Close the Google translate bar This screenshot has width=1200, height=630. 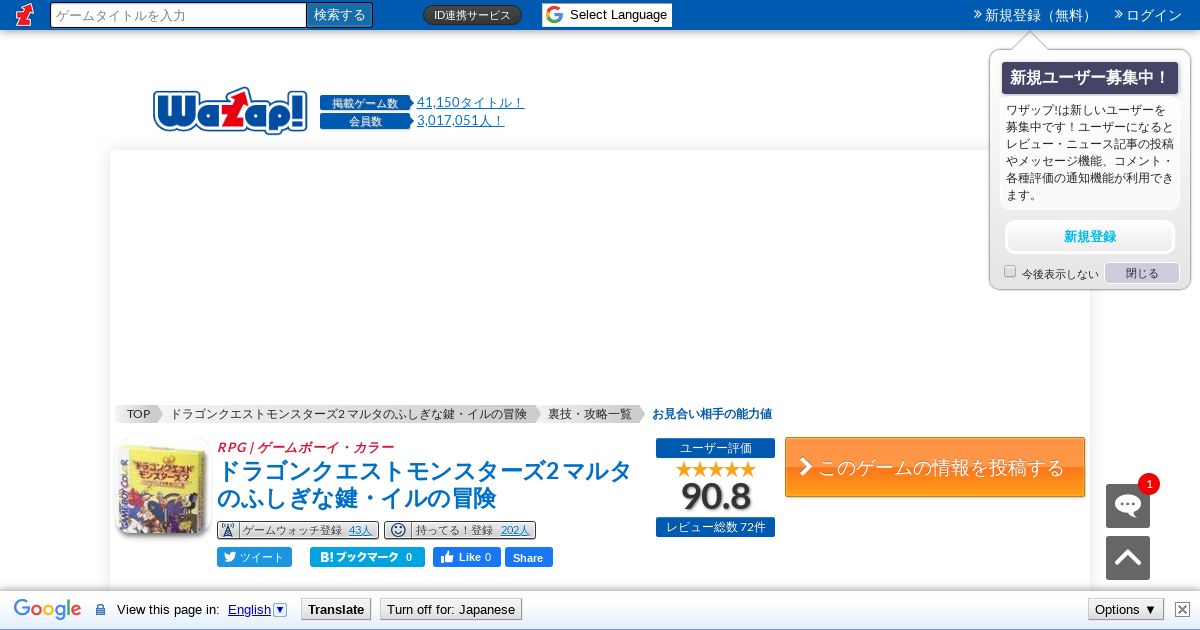point(1182,609)
